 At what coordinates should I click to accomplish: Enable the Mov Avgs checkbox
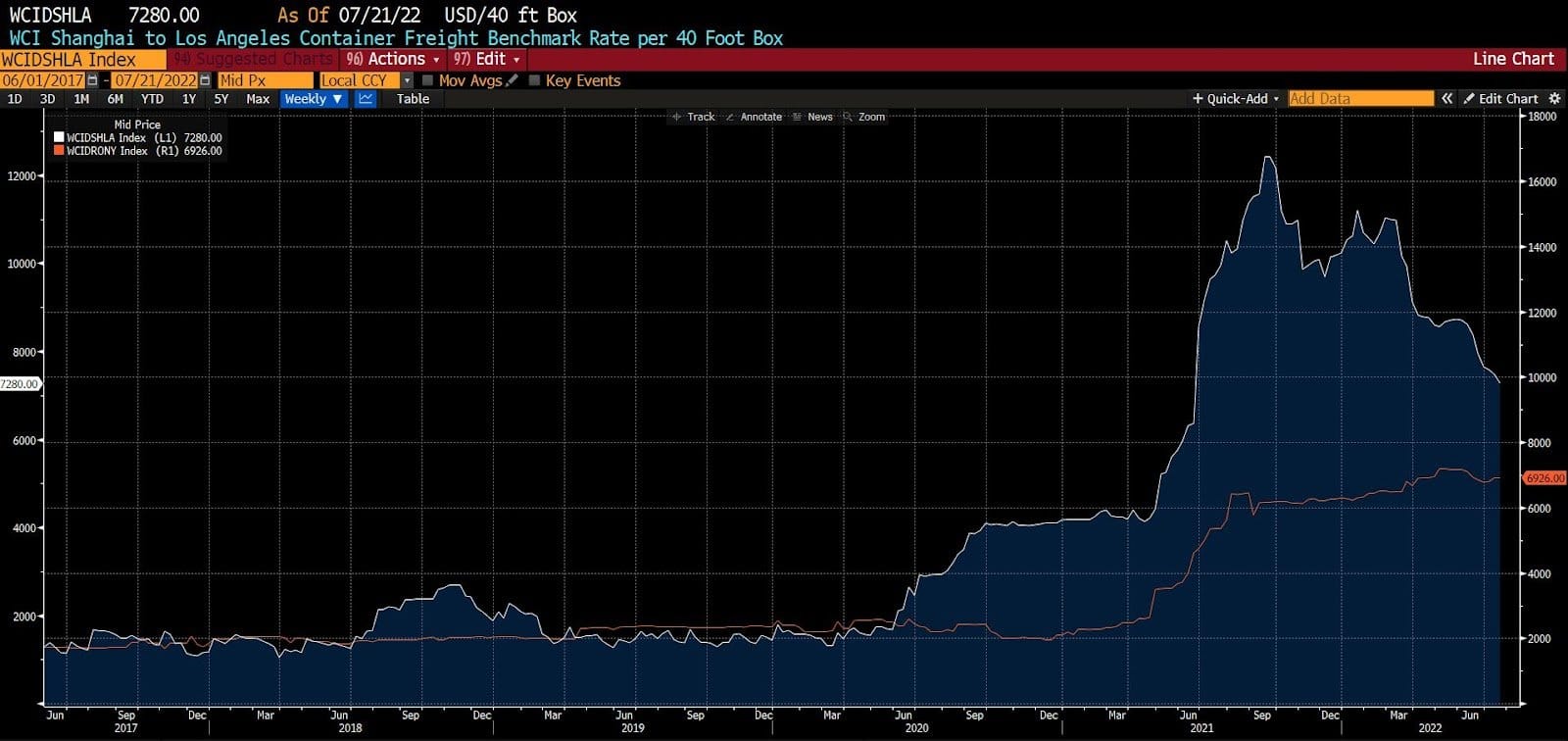(x=427, y=80)
